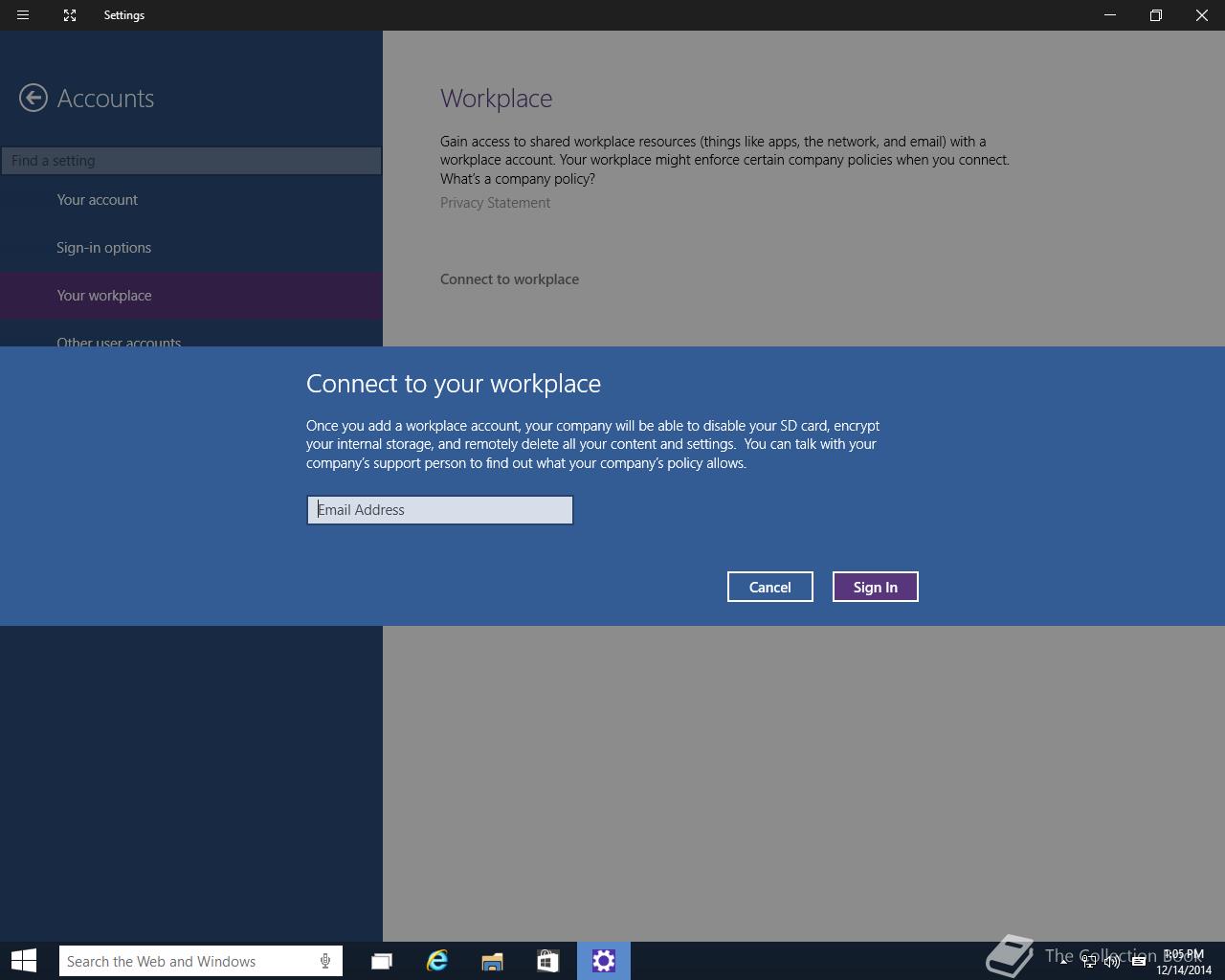Click the Find a setting search box
Viewport: 1225px width, 980px height.
(x=191, y=161)
